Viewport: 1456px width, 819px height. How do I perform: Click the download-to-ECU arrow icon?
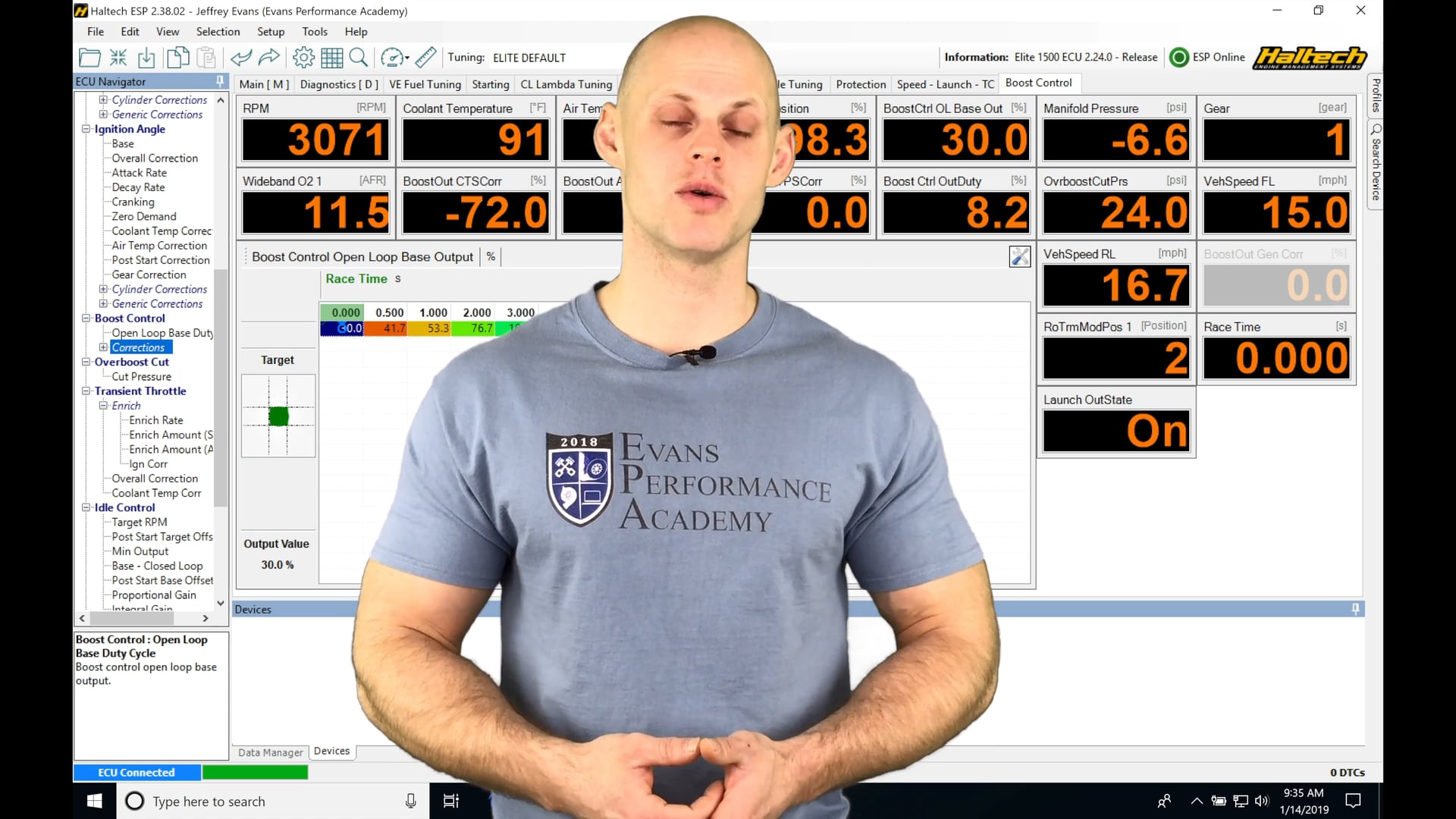[x=146, y=58]
